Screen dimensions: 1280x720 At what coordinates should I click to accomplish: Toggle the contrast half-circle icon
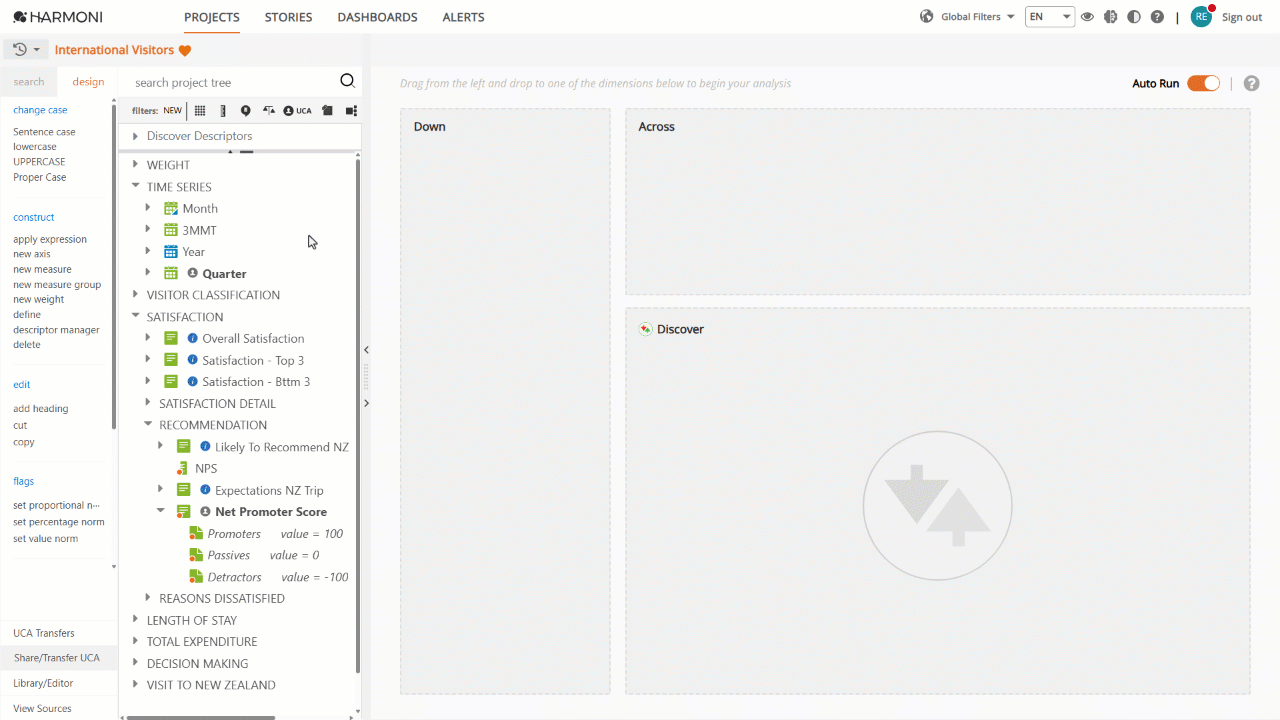point(1134,17)
